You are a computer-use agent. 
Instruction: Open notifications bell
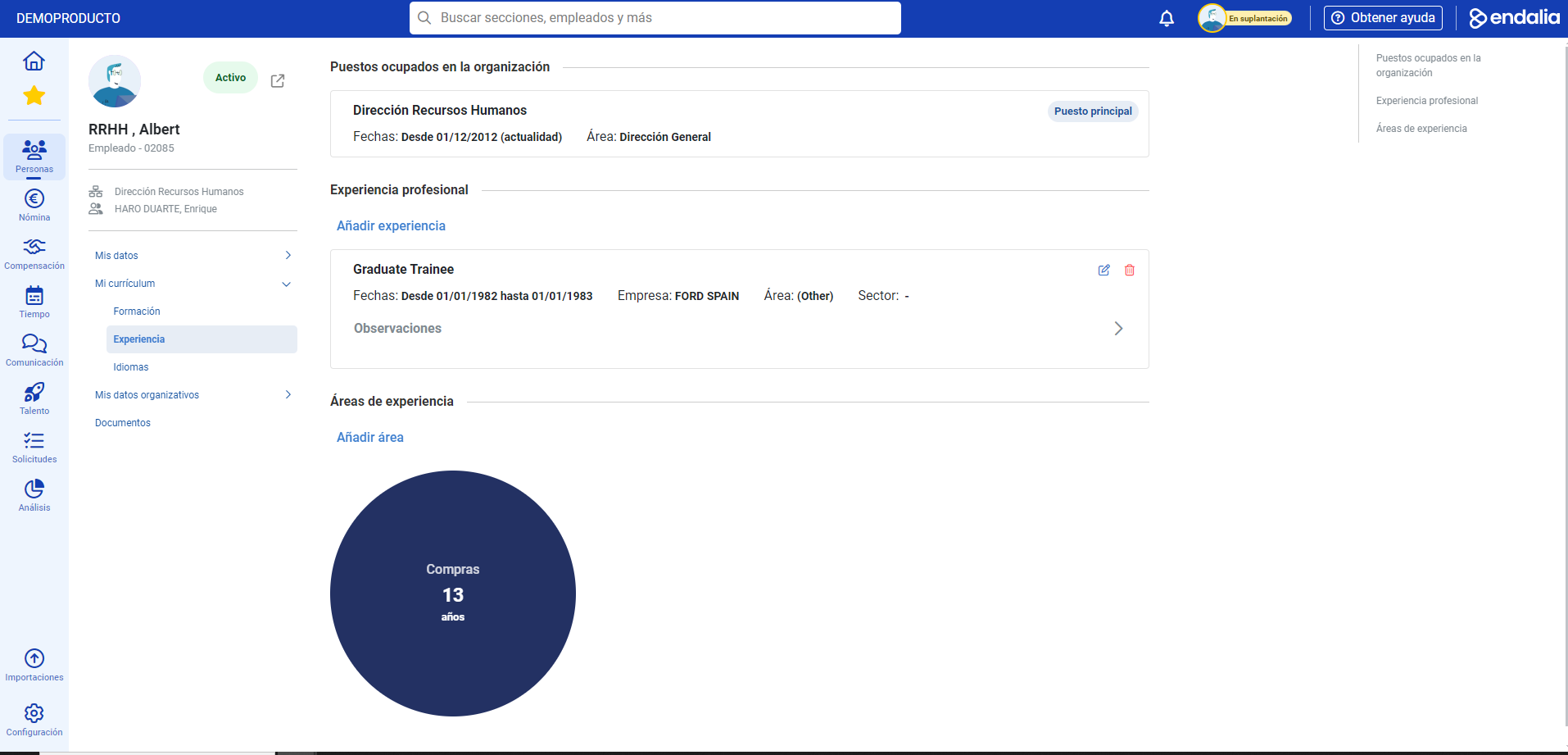1167,18
